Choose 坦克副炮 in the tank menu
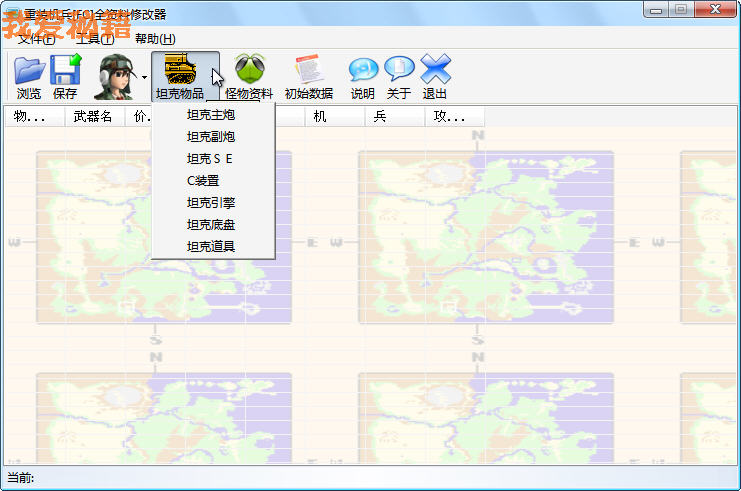This screenshot has width=741, height=491. pyautogui.click(x=211, y=137)
